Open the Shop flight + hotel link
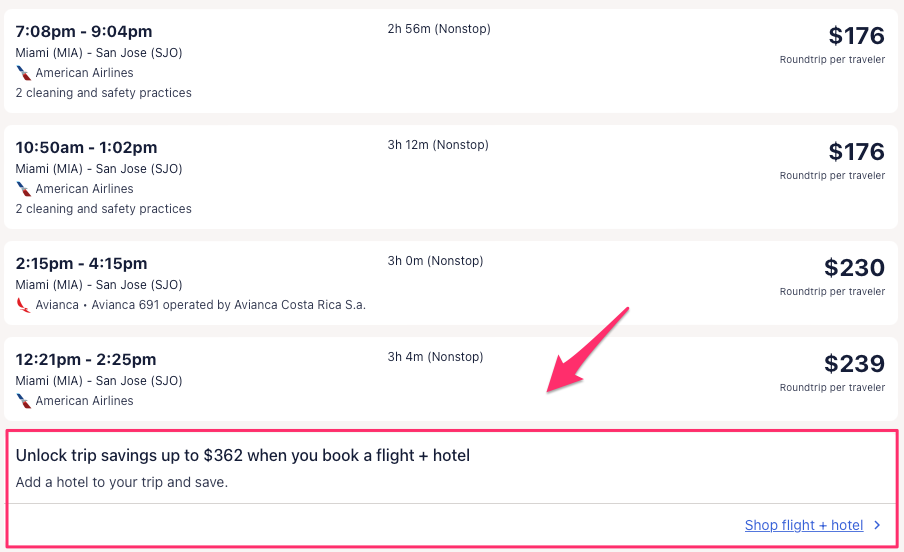This screenshot has width=904, height=552. tap(803, 525)
